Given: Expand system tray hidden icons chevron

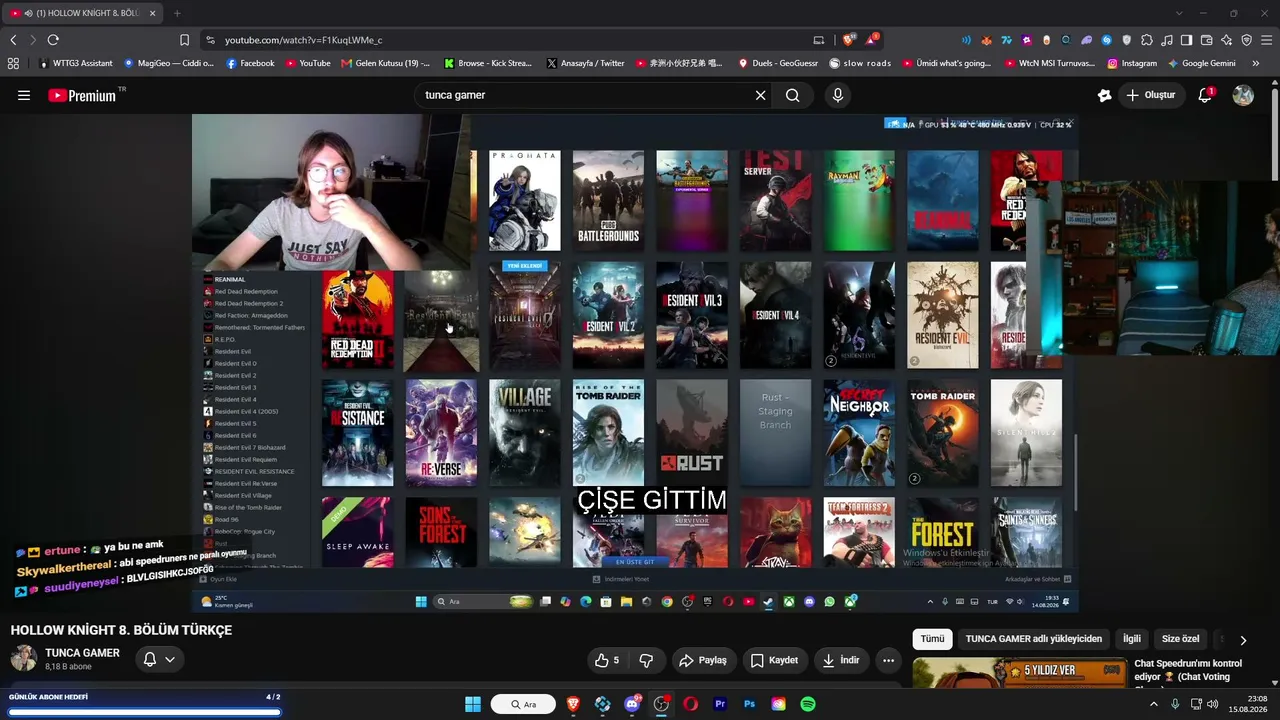Looking at the screenshot, I should 1153,704.
